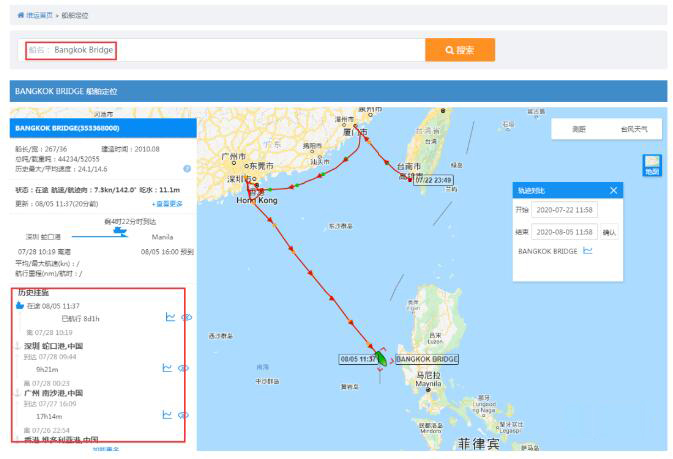Switch to the 台风天气 typhoon weather tab
The width and height of the screenshot is (673, 459).
click(x=633, y=129)
